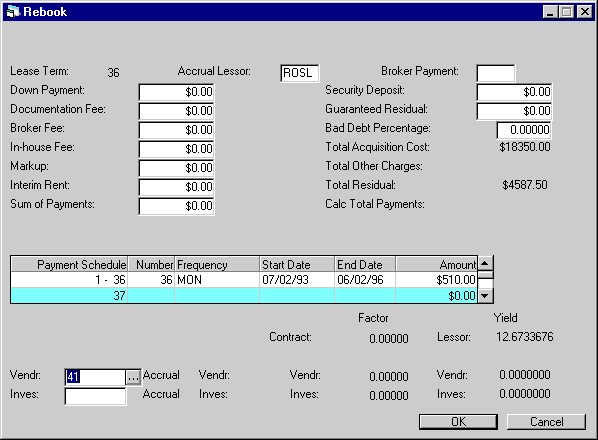This screenshot has height=440, width=598.
Task: Select the Down Payment amount field
Action: tap(176, 92)
